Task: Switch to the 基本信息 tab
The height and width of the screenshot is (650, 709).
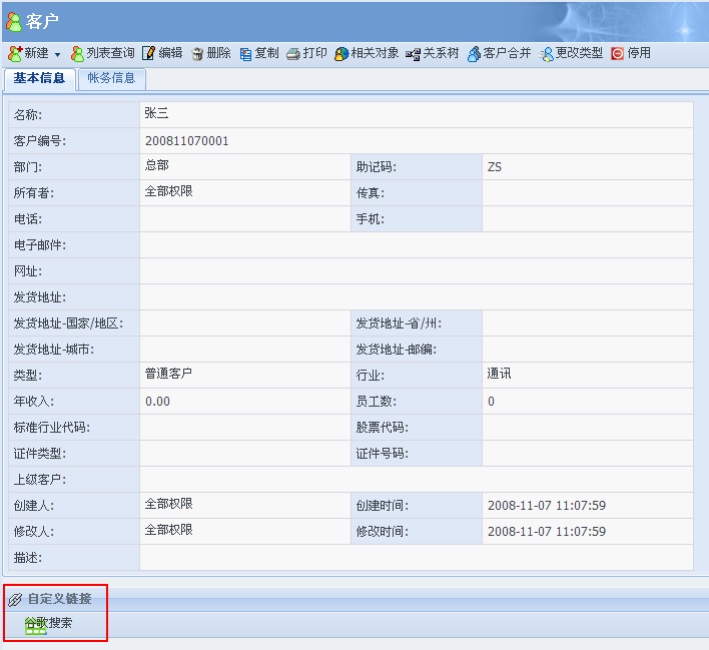Action: point(39,78)
